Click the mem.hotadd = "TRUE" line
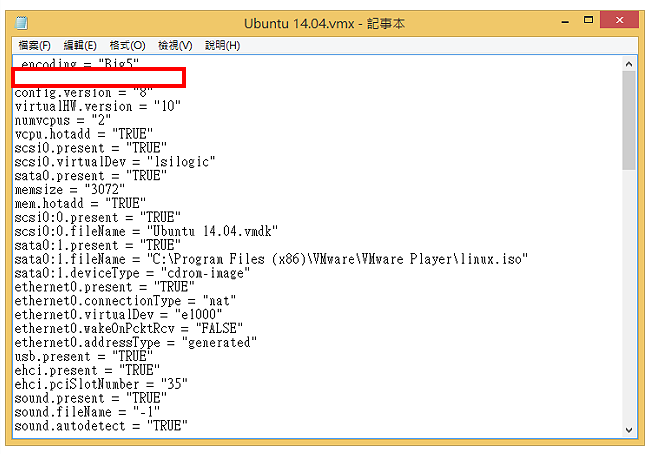The width and height of the screenshot is (649, 454). coord(80,204)
